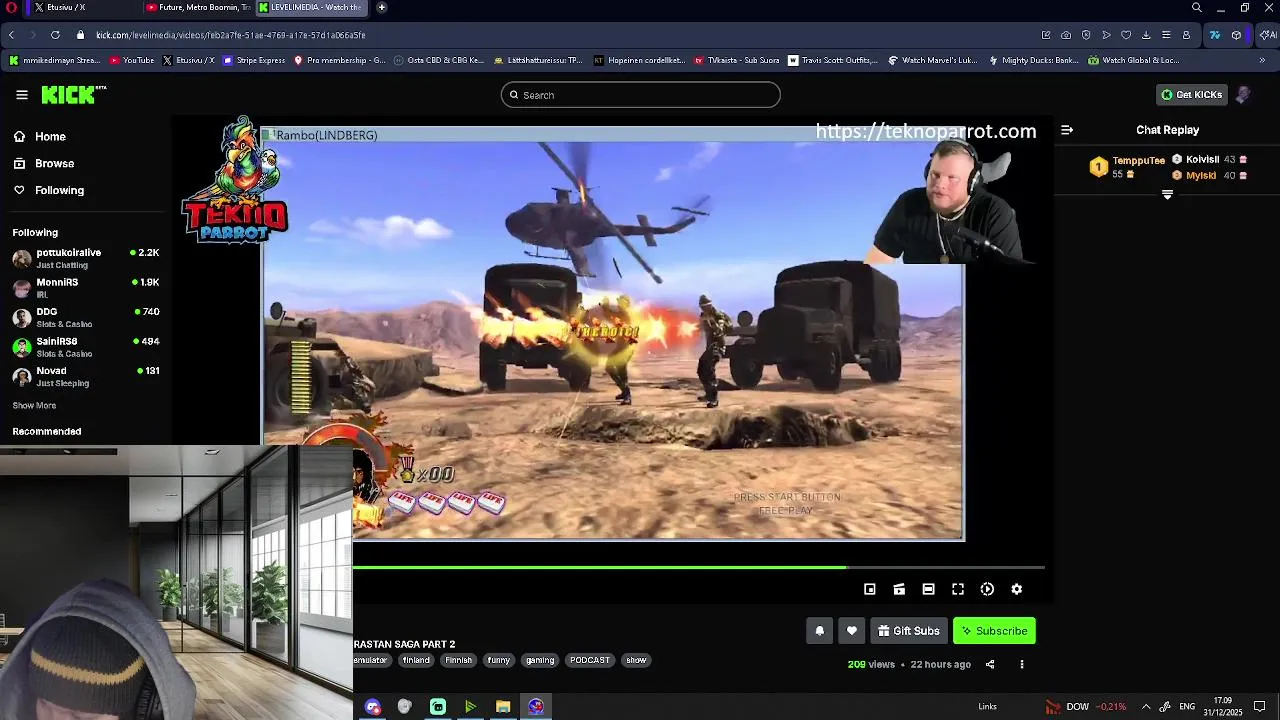Screen dimensions: 1280x720
Task: Share the video via share icon
Action: coord(990,664)
